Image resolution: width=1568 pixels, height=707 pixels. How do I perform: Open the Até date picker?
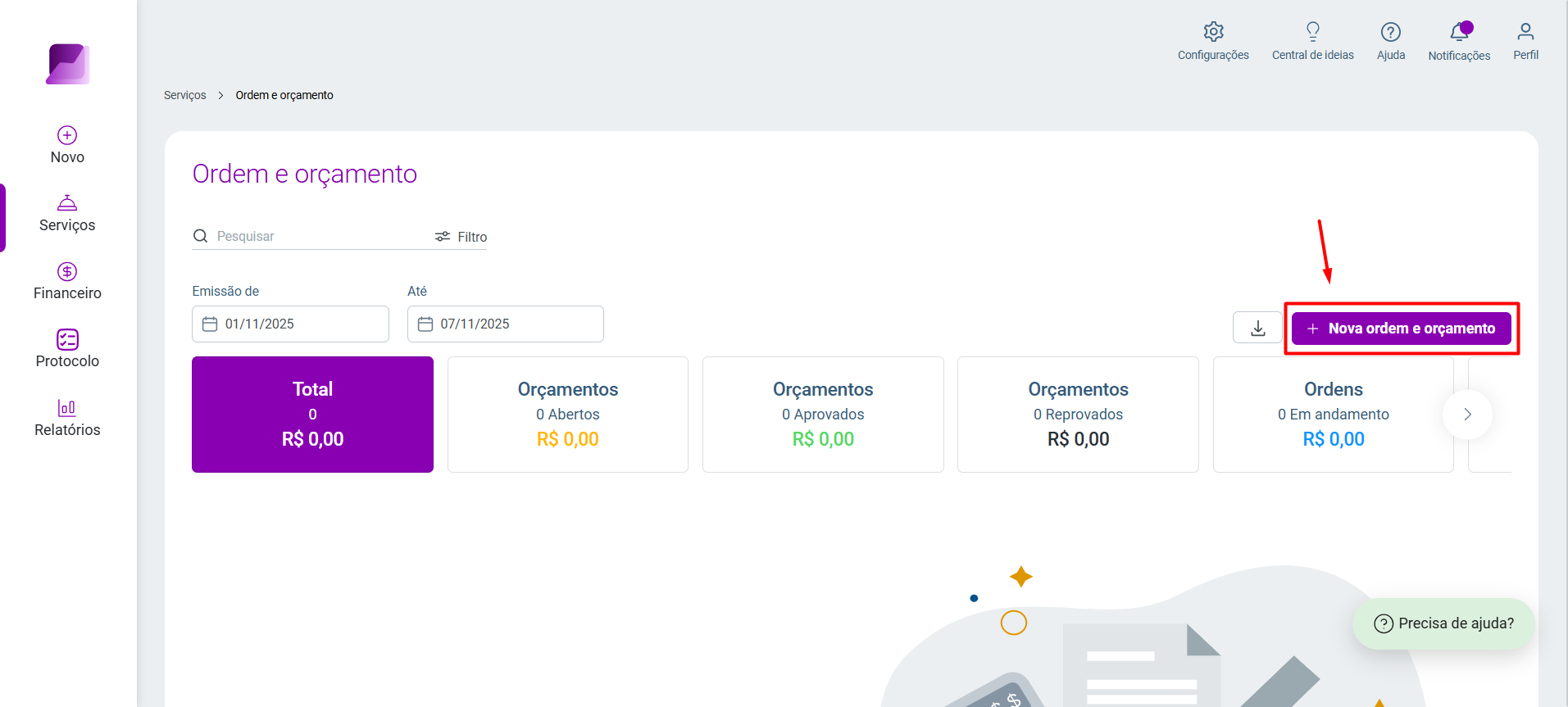(x=506, y=324)
